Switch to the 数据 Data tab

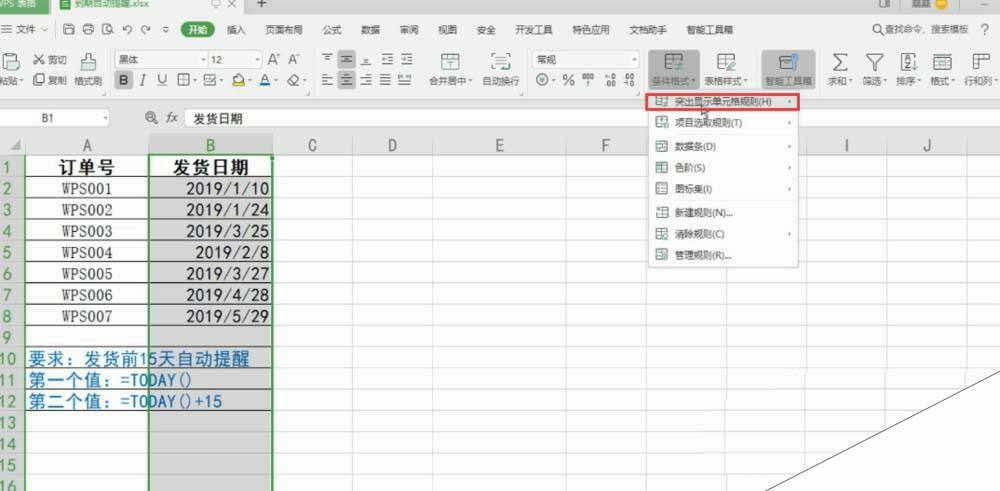click(x=371, y=30)
